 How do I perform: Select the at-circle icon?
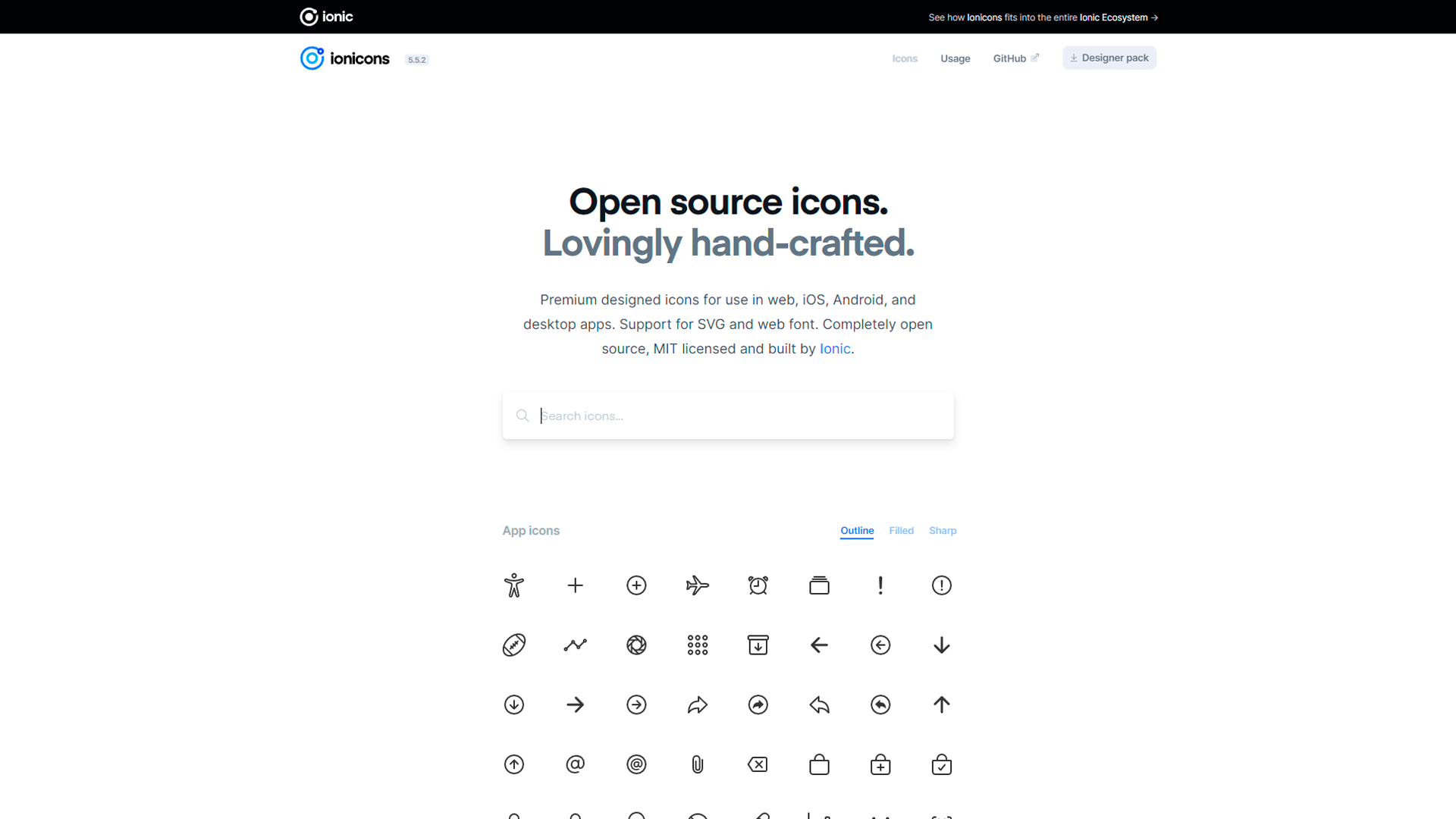636,764
